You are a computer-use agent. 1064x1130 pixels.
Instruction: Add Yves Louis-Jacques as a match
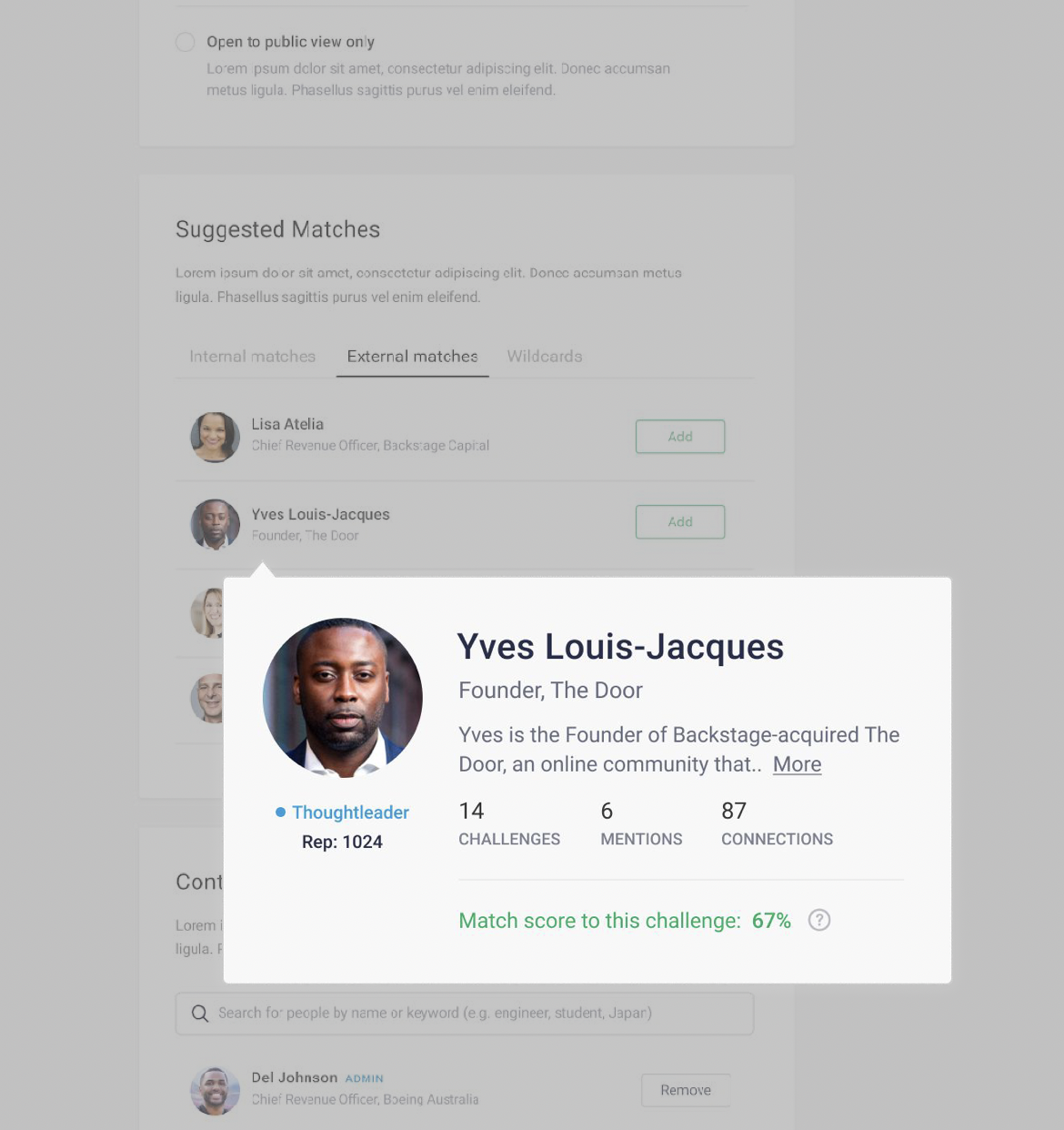(680, 522)
